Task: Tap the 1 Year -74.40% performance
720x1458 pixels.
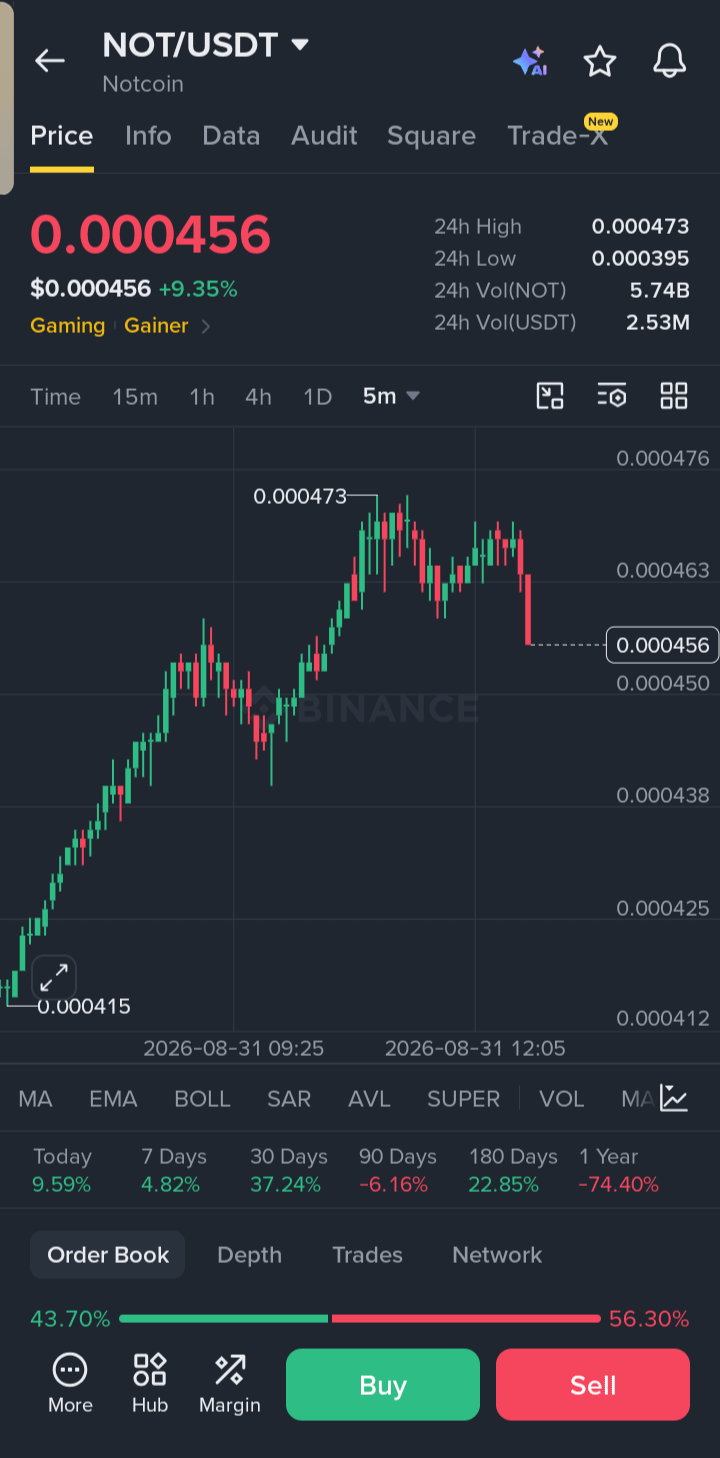Action: (619, 1171)
